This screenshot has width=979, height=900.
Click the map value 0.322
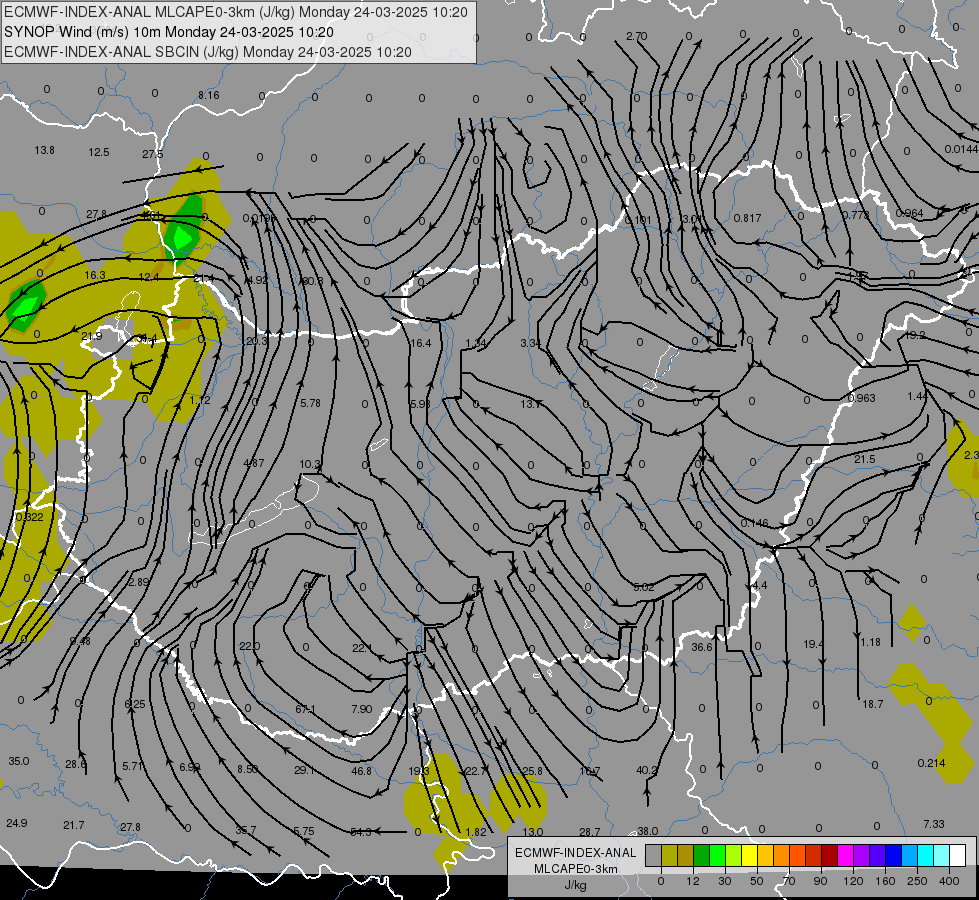pyautogui.click(x=29, y=517)
